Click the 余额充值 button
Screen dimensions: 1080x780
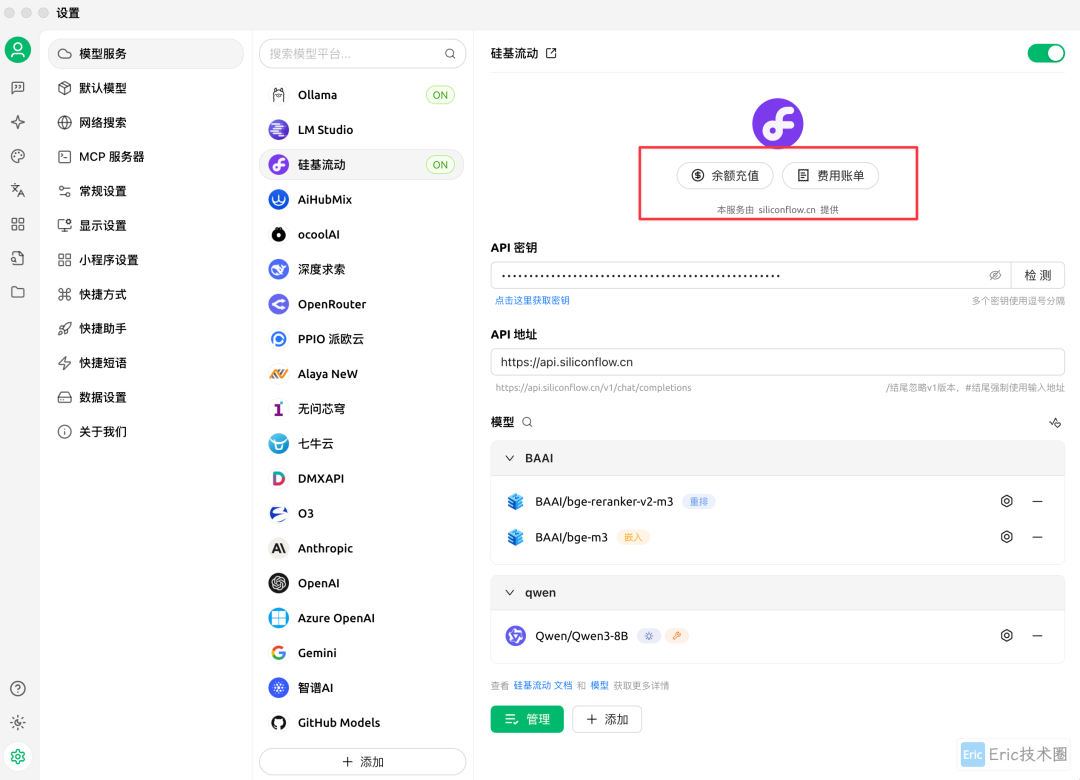click(725, 176)
